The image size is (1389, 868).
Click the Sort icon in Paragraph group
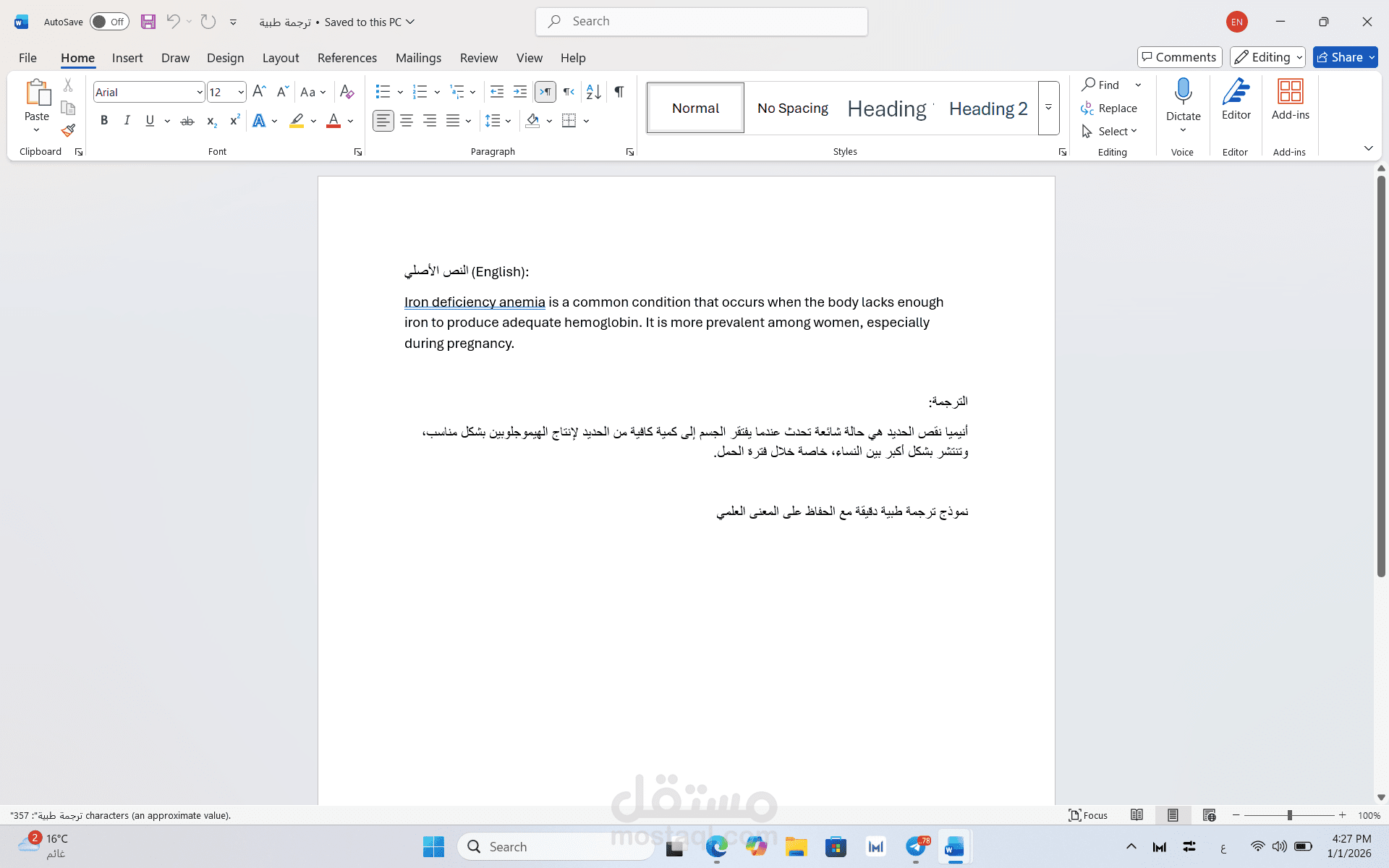pyautogui.click(x=593, y=92)
